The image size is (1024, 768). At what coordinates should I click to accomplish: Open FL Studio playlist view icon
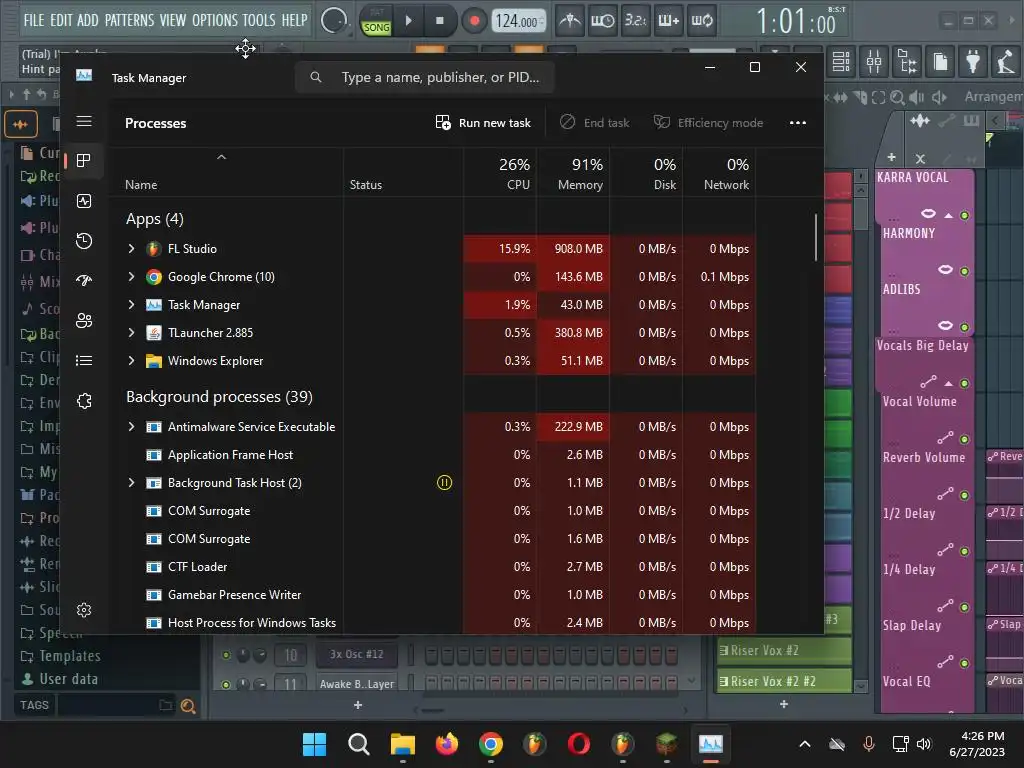841,62
